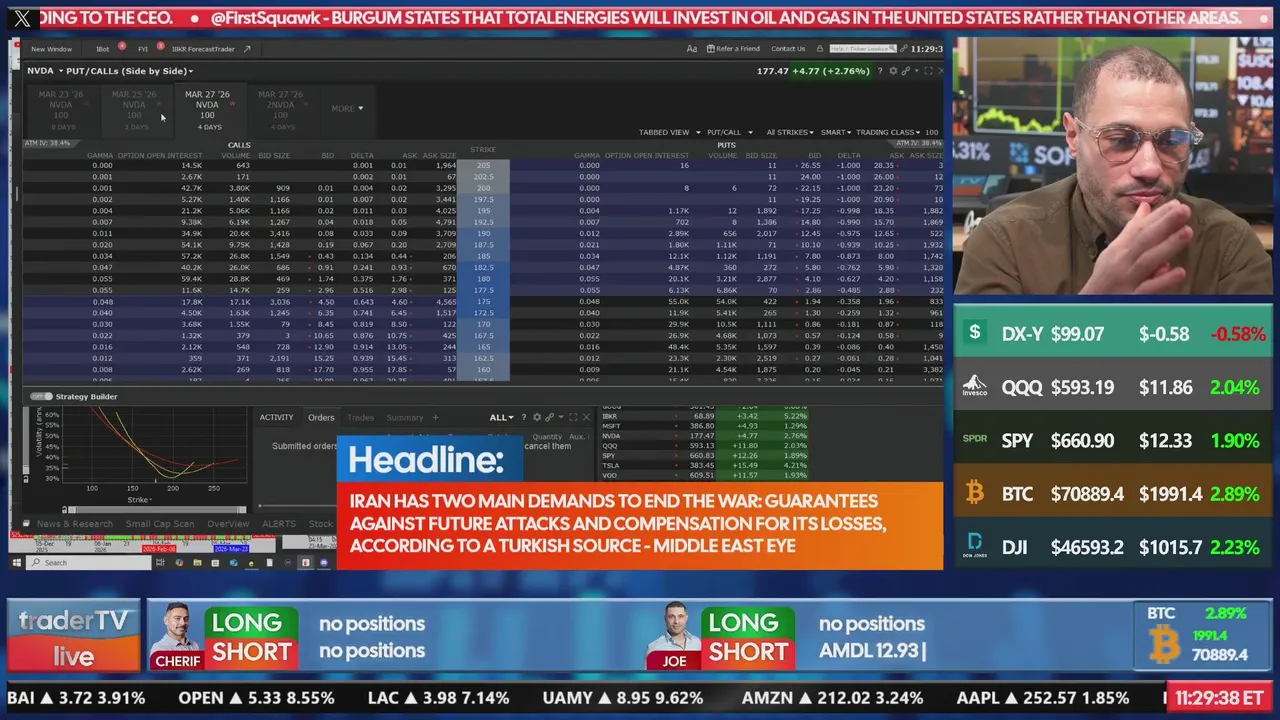
Task: Click the PUTS section header
Action: (x=727, y=145)
